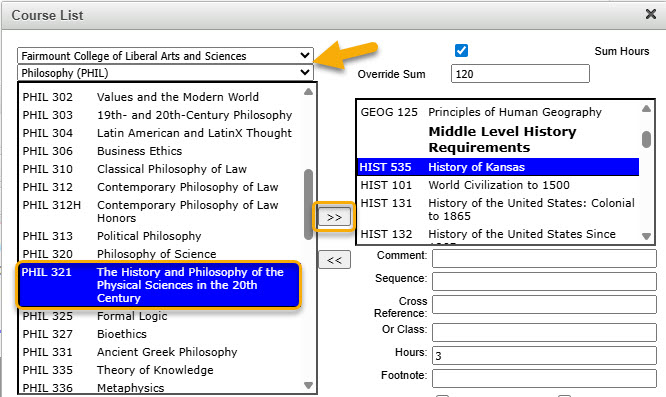Remove selected course with the << button

(x=334, y=260)
